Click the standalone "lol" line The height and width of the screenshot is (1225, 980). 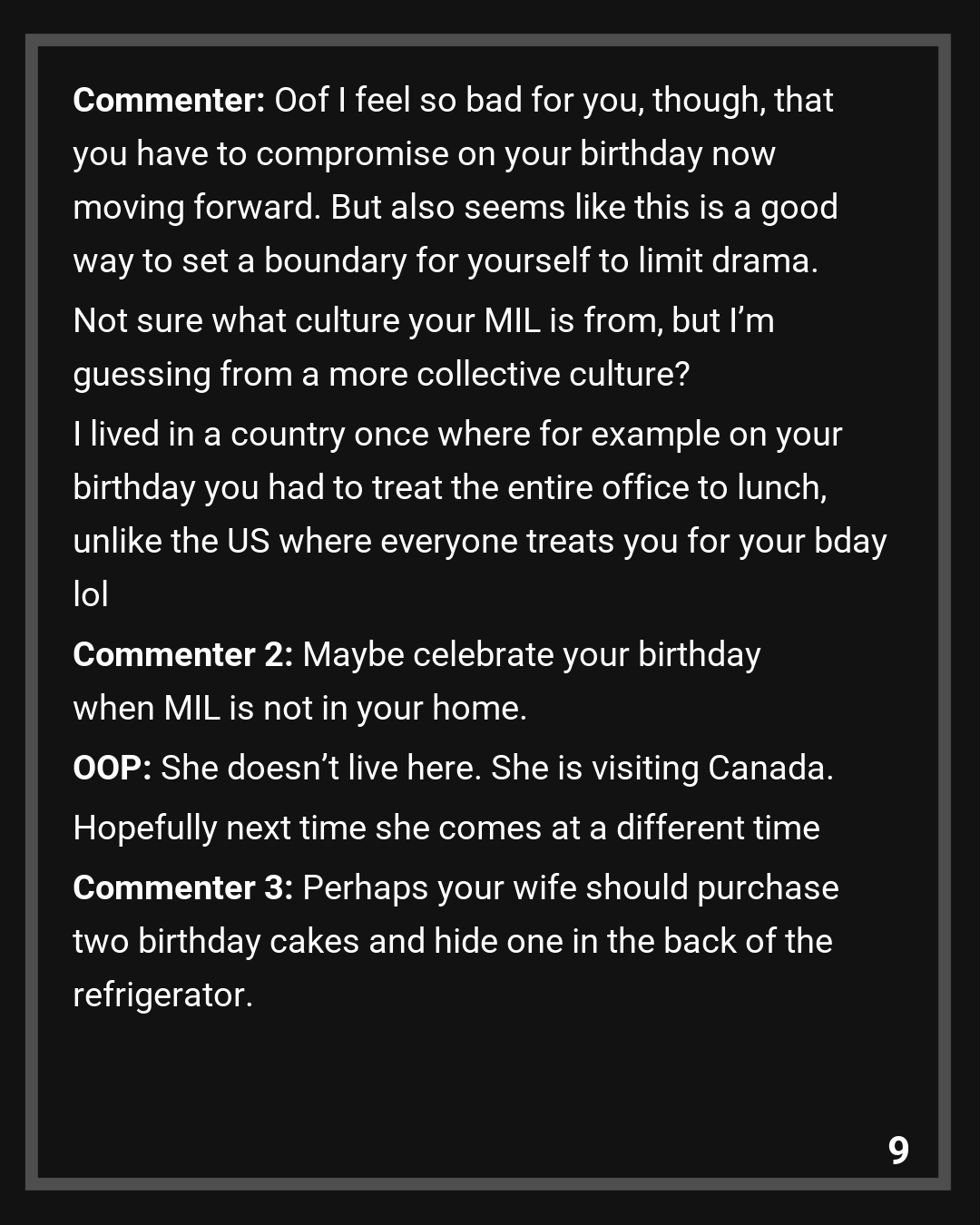point(91,594)
